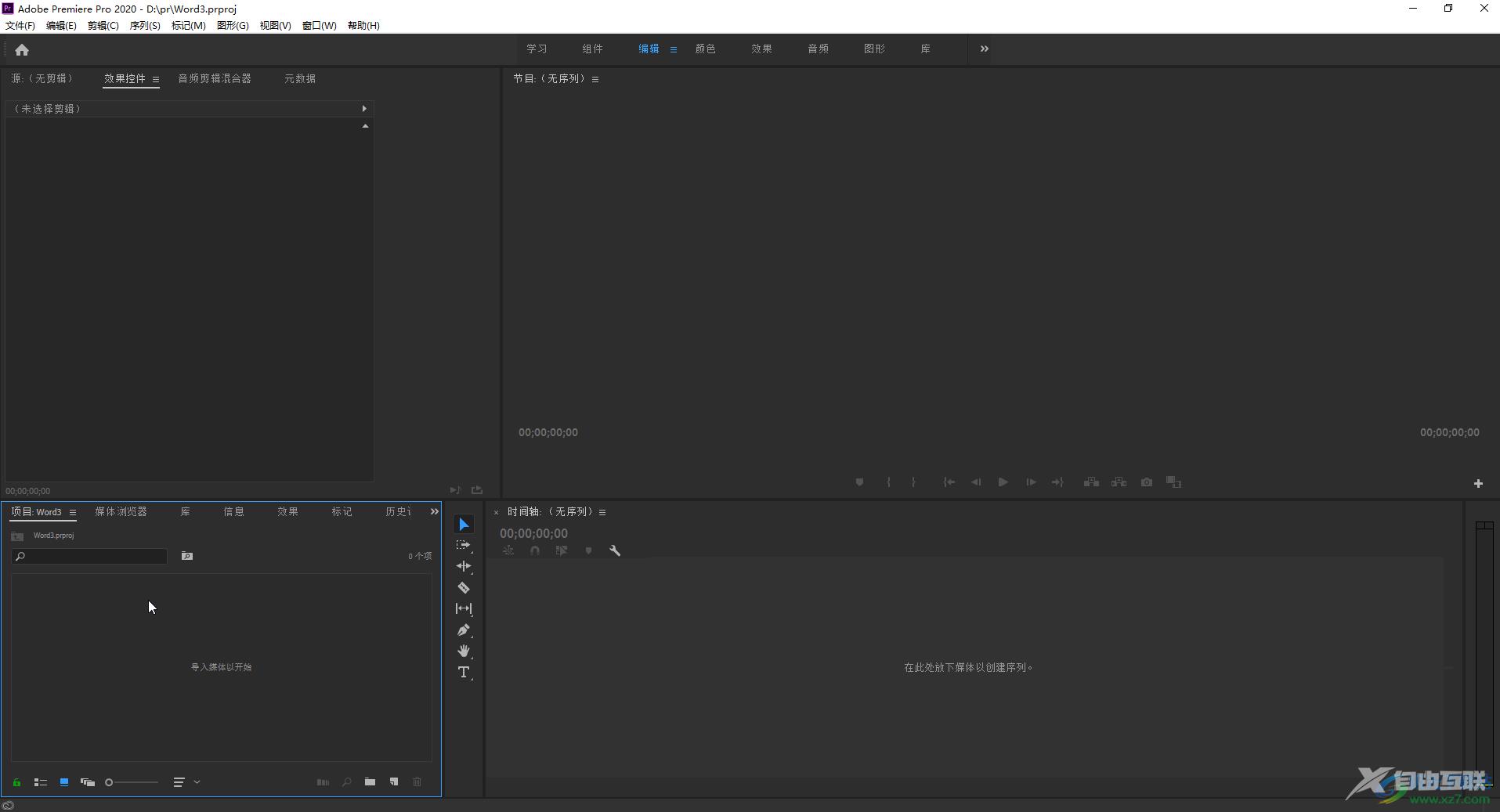
Task: Select the Slip tool
Action: 464,608
